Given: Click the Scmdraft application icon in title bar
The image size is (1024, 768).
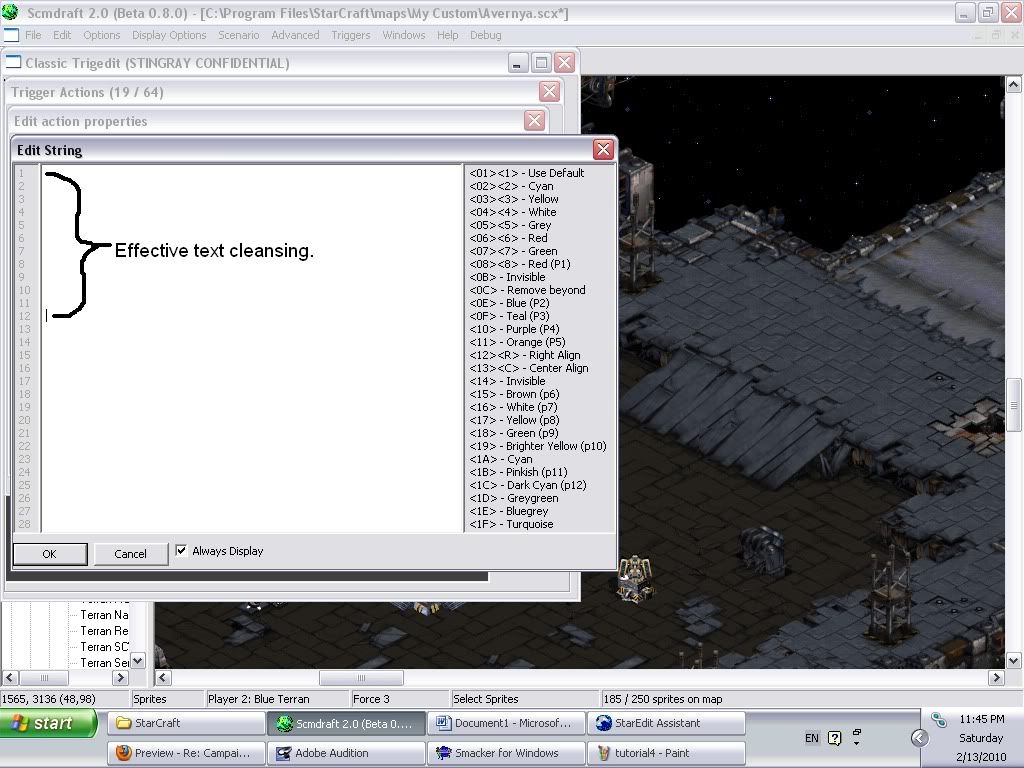Looking at the screenshot, I should click(11, 12).
